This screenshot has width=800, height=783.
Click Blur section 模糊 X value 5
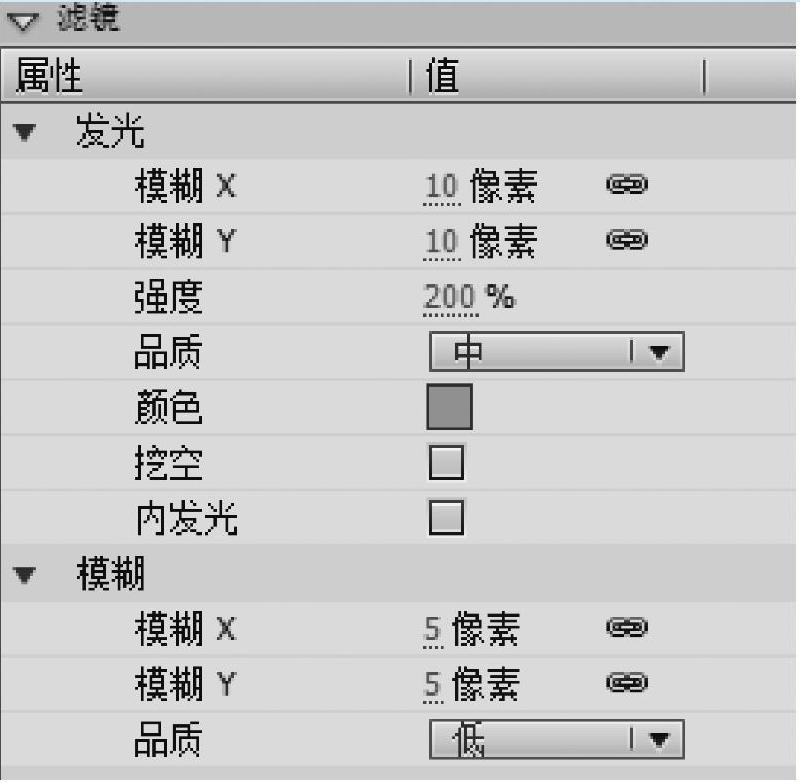click(x=433, y=629)
